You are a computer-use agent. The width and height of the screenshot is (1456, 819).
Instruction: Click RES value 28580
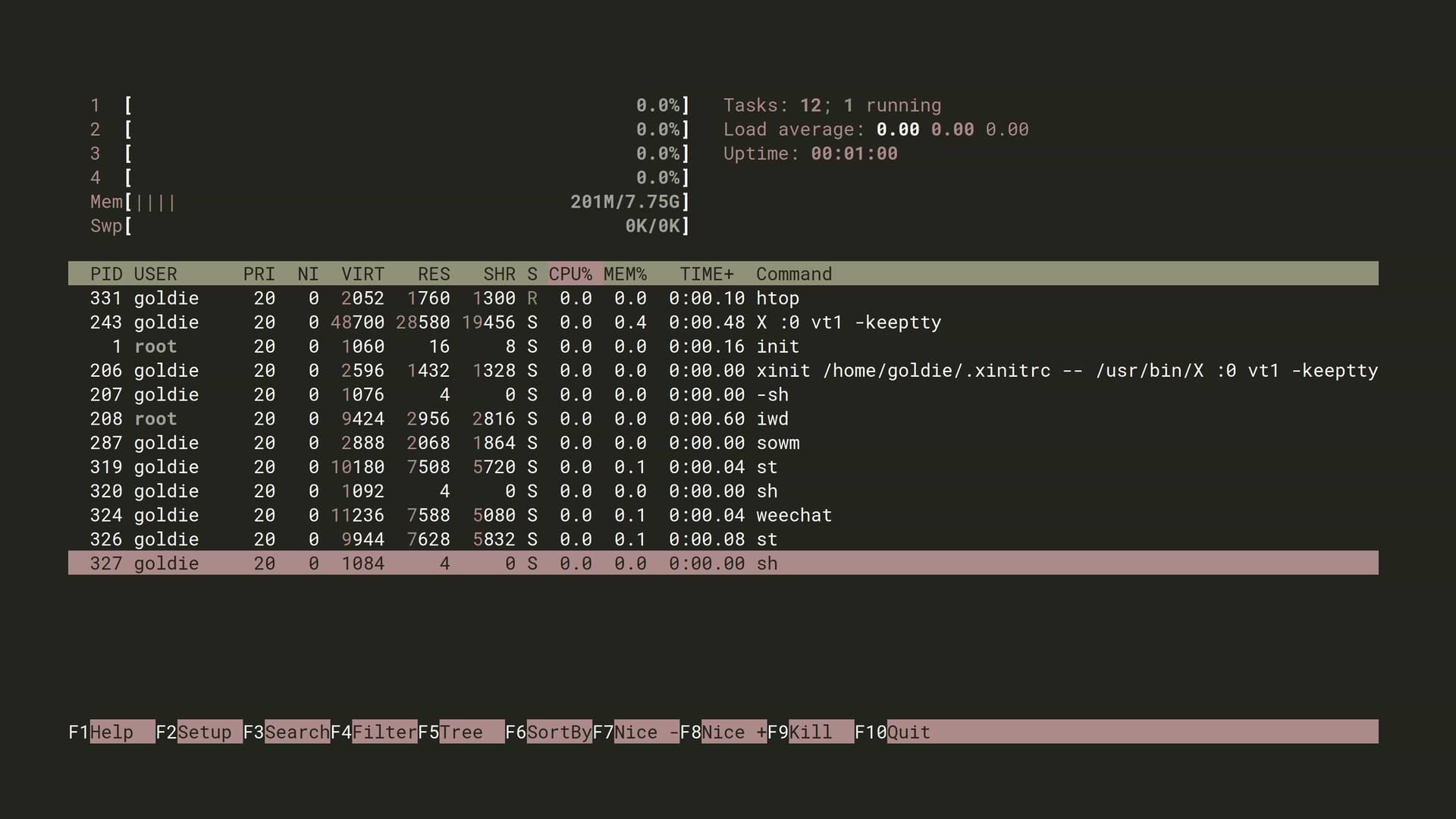(x=422, y=322)
